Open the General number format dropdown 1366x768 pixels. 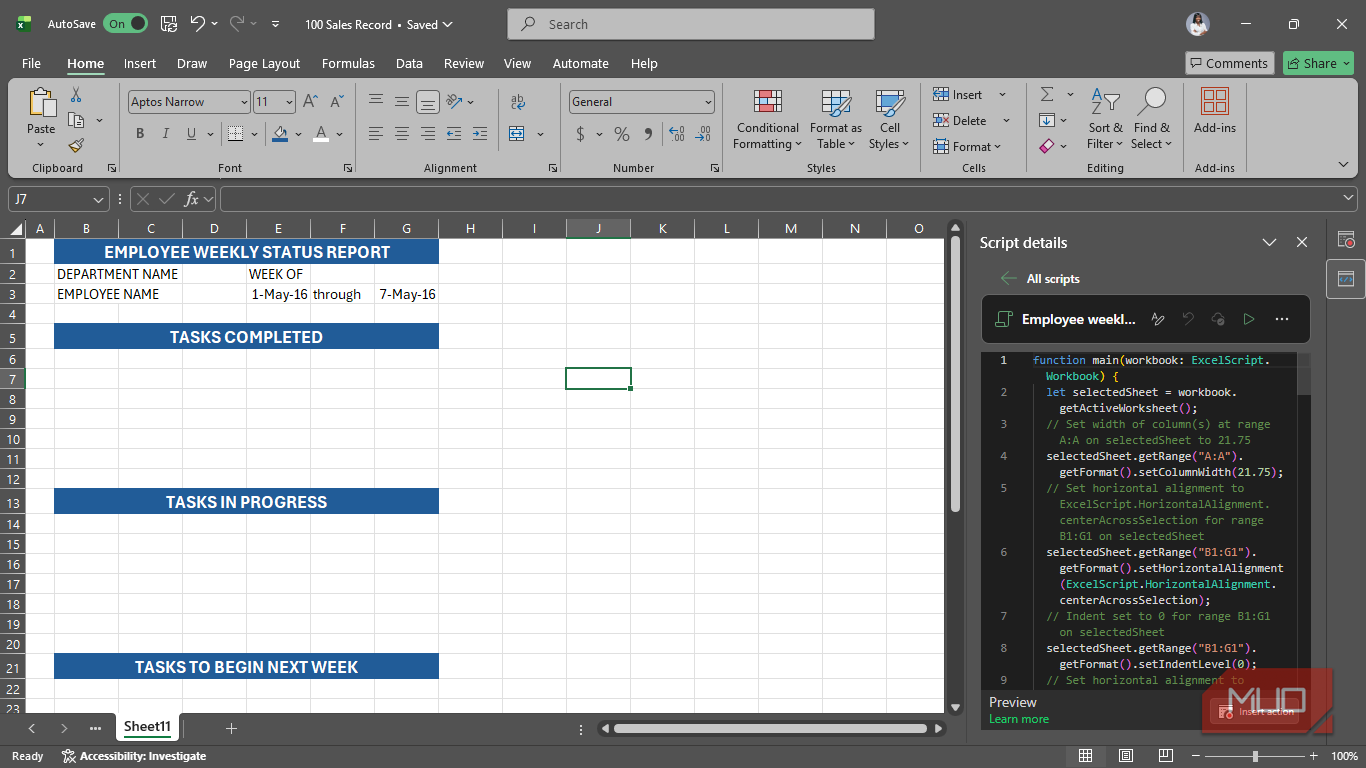click(x=709, y=102)
